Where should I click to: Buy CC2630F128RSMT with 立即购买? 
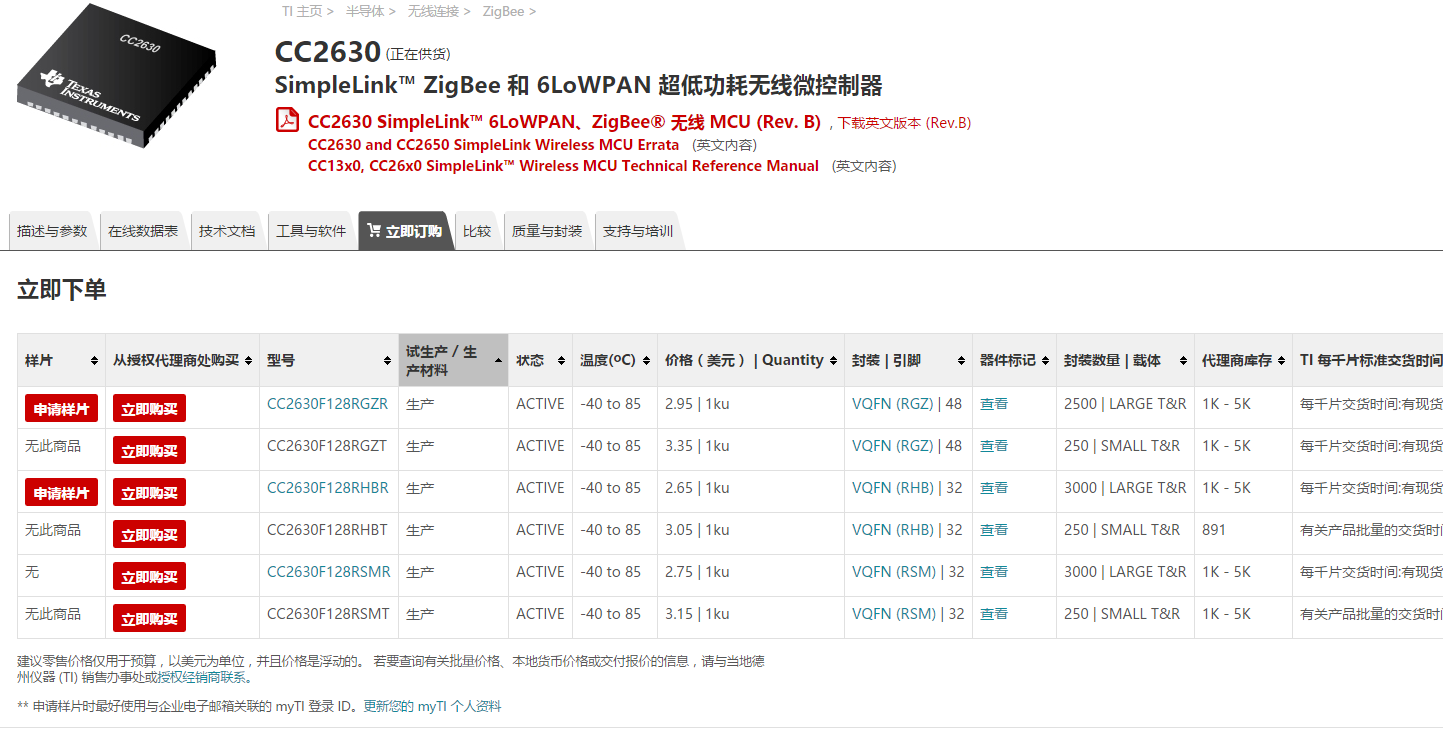point(149,618)
